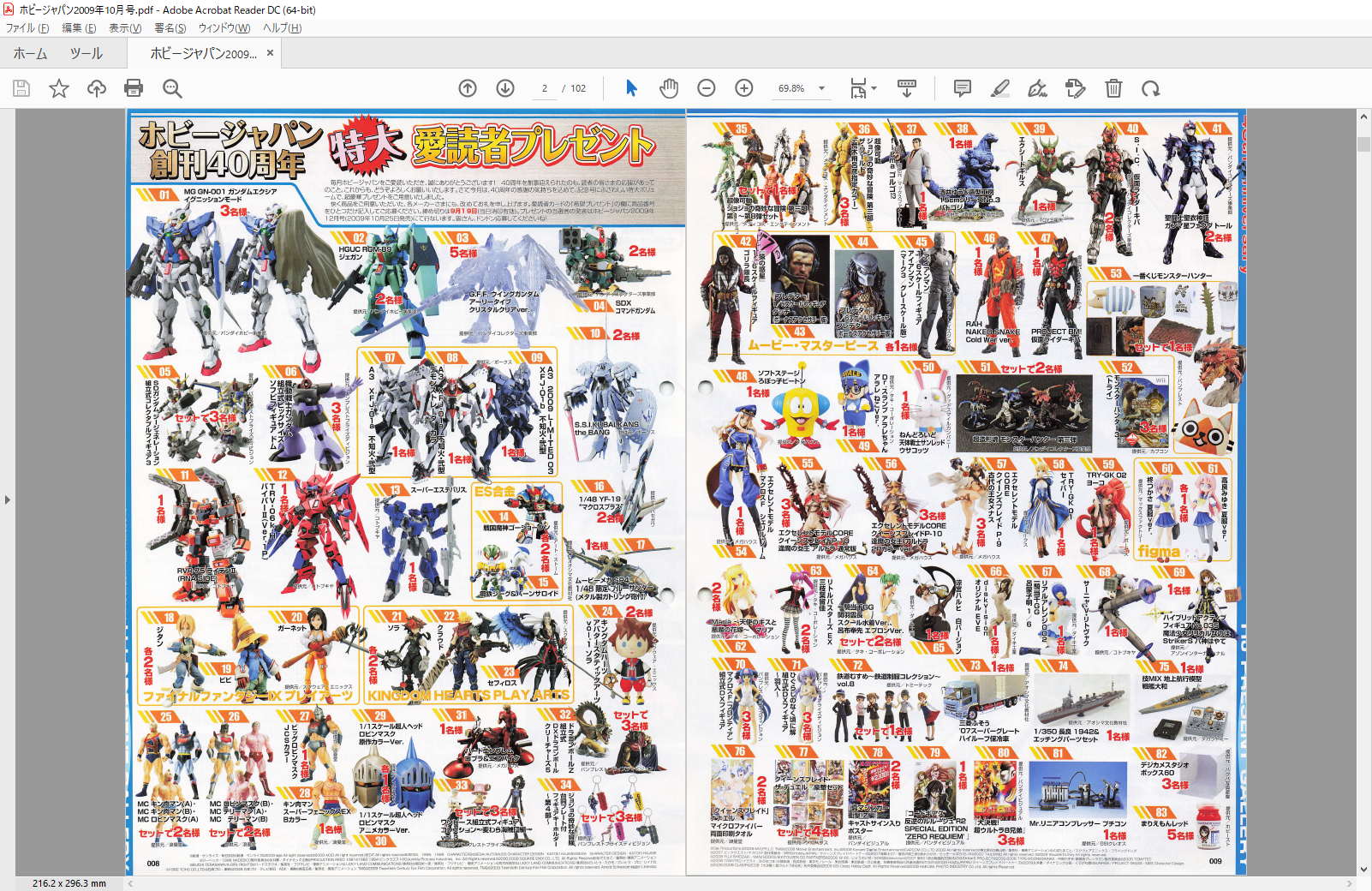
Task: Click the Save file icon
Action: [x=21, y=88]
